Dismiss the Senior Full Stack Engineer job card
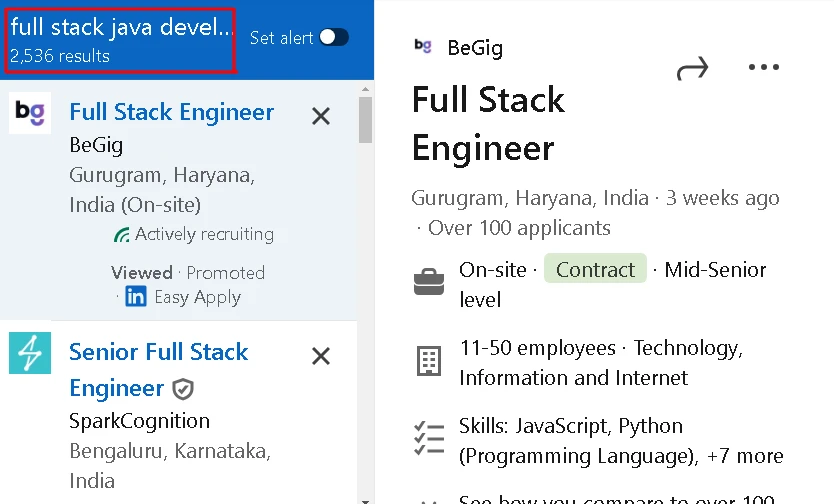Viewport: 834px width, 504px height. coord(321,356)
